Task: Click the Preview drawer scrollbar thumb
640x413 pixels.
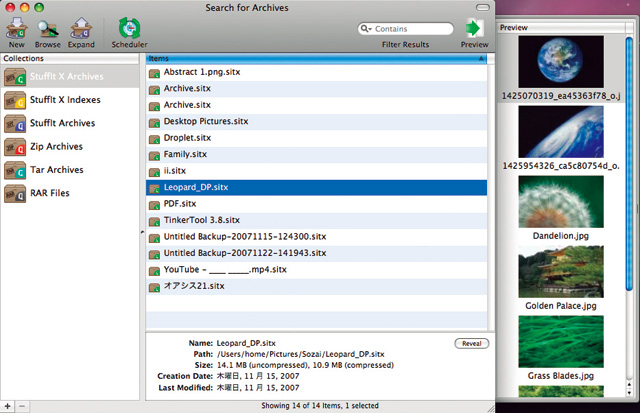Action: (629, 163)
